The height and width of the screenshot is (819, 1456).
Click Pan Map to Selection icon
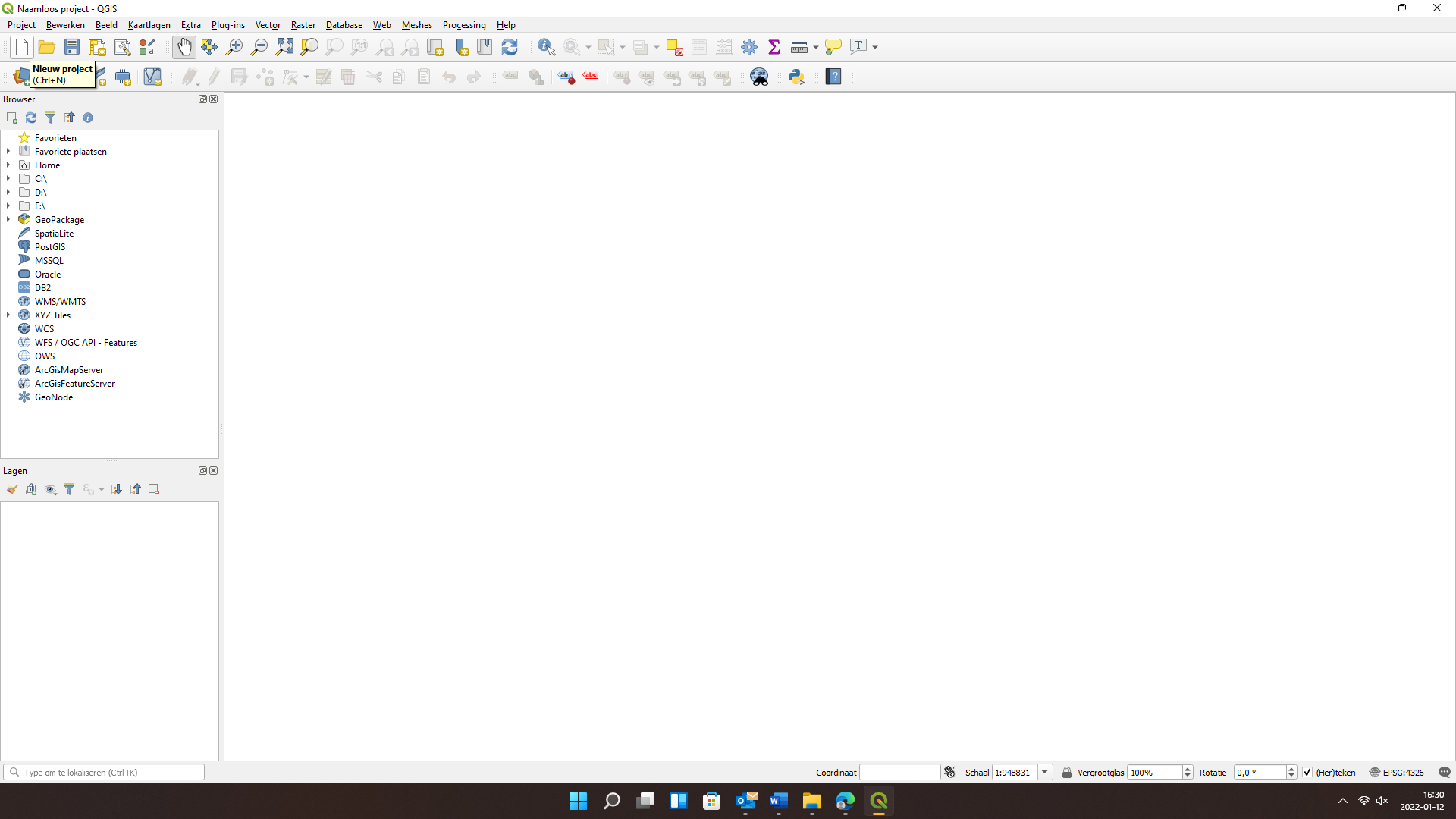(x=209, y=47)
